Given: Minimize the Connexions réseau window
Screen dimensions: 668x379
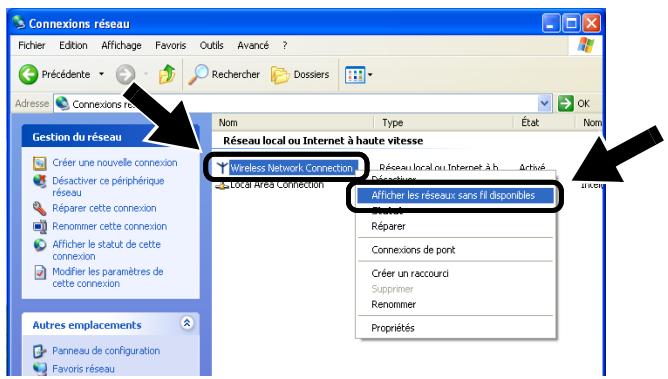Looking at the screenshot, I should (551, 23).
